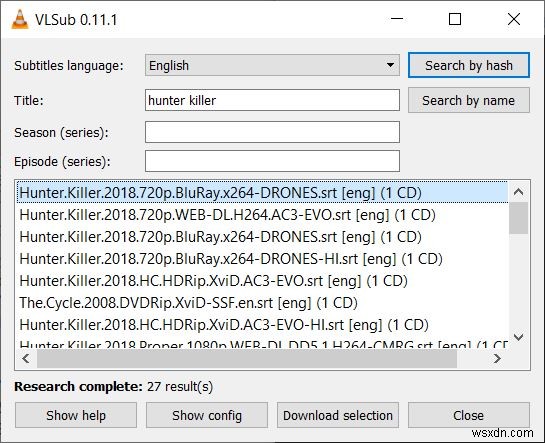
Task: Select the HC.HDRip.XviD.AC3-EVO.srt result
Action: click(x=263, y=281)
